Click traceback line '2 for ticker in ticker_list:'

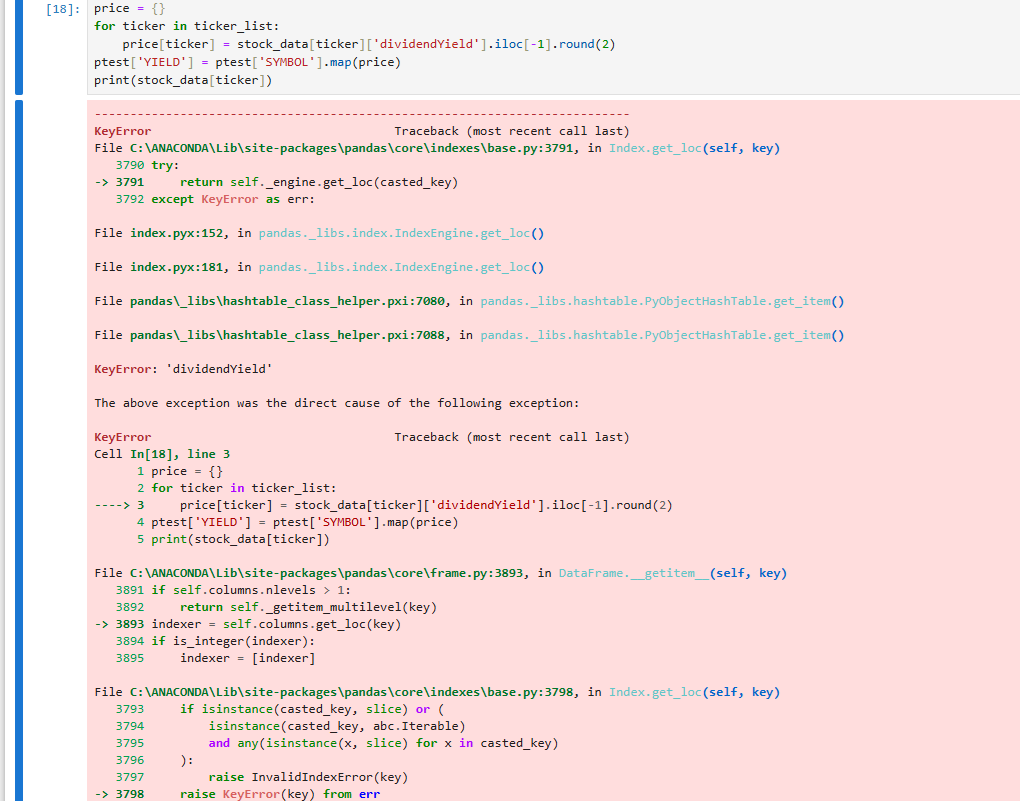tap(237, 488)
